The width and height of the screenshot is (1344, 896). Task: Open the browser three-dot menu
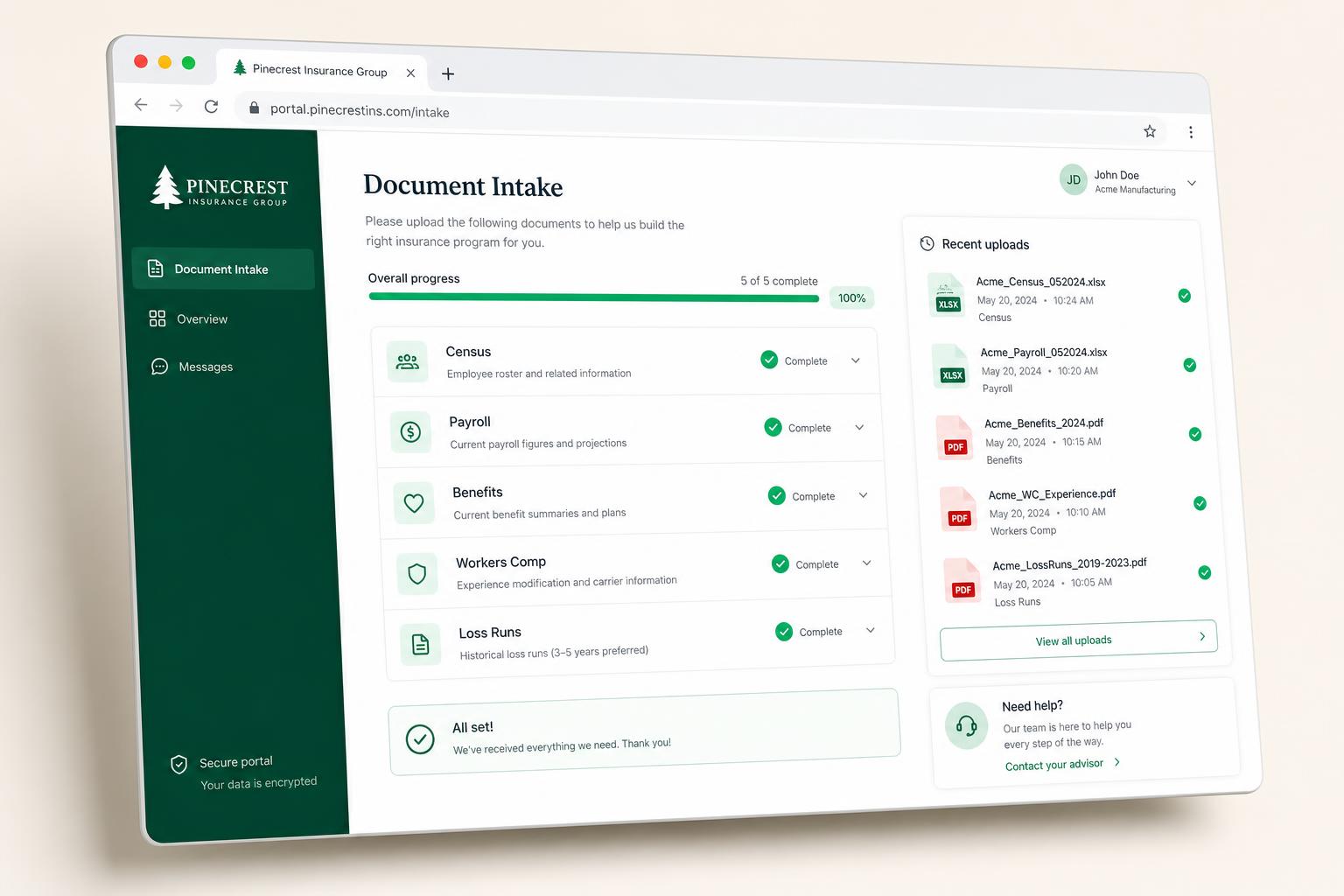coord(1191,132)
